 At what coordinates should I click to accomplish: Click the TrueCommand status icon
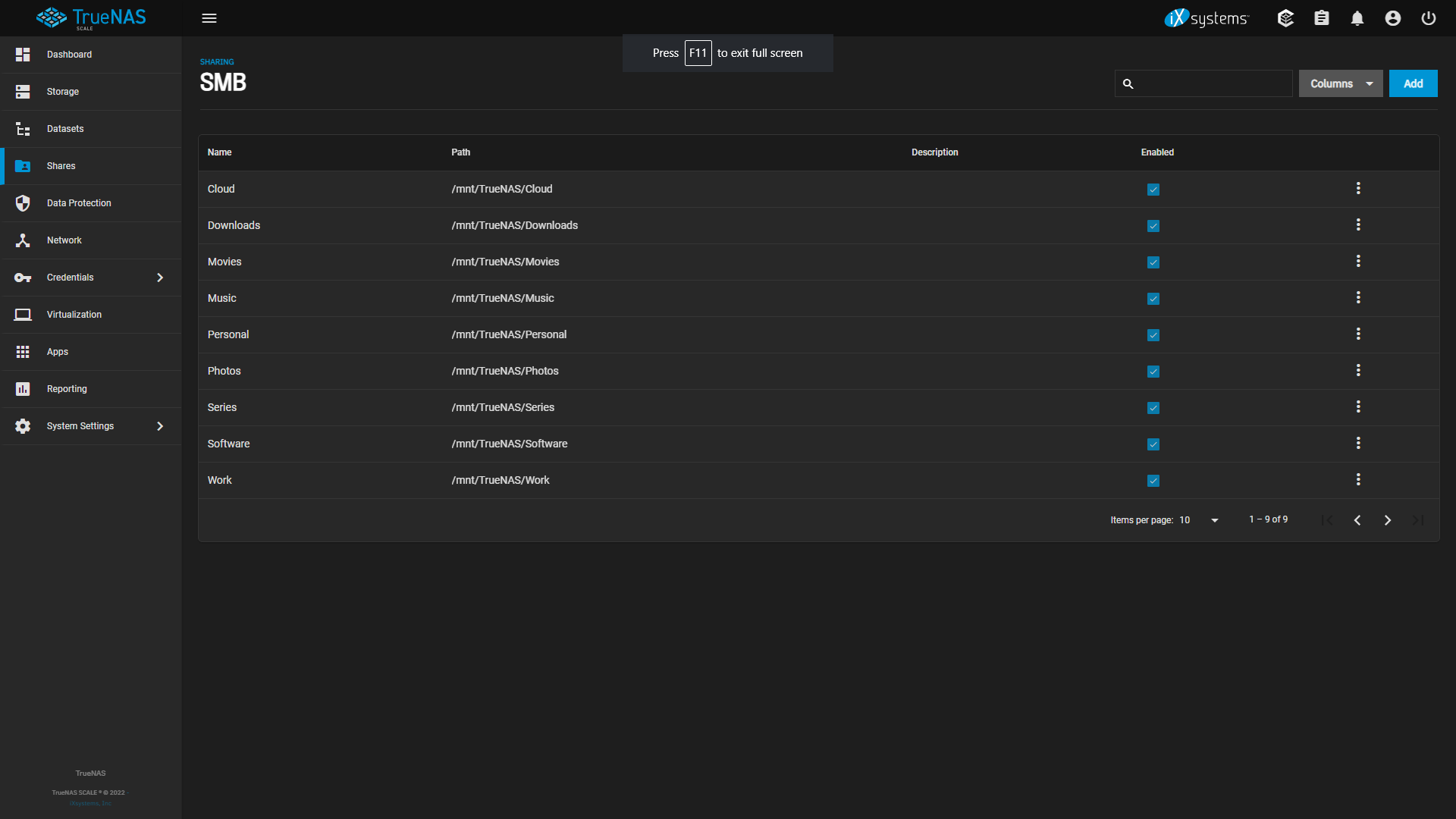1285,18
